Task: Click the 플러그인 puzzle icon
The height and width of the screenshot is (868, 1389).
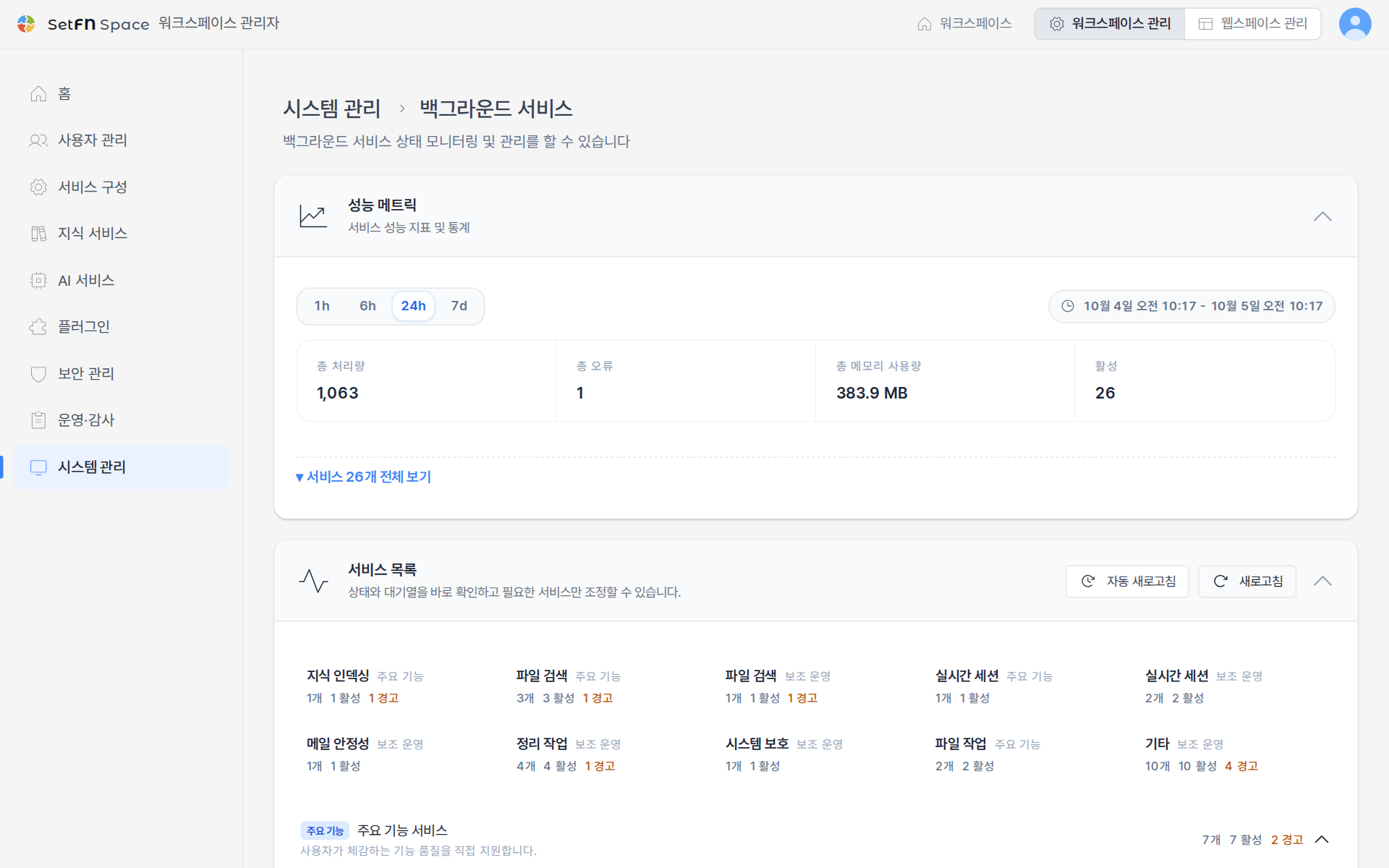Action: [38, 327]
